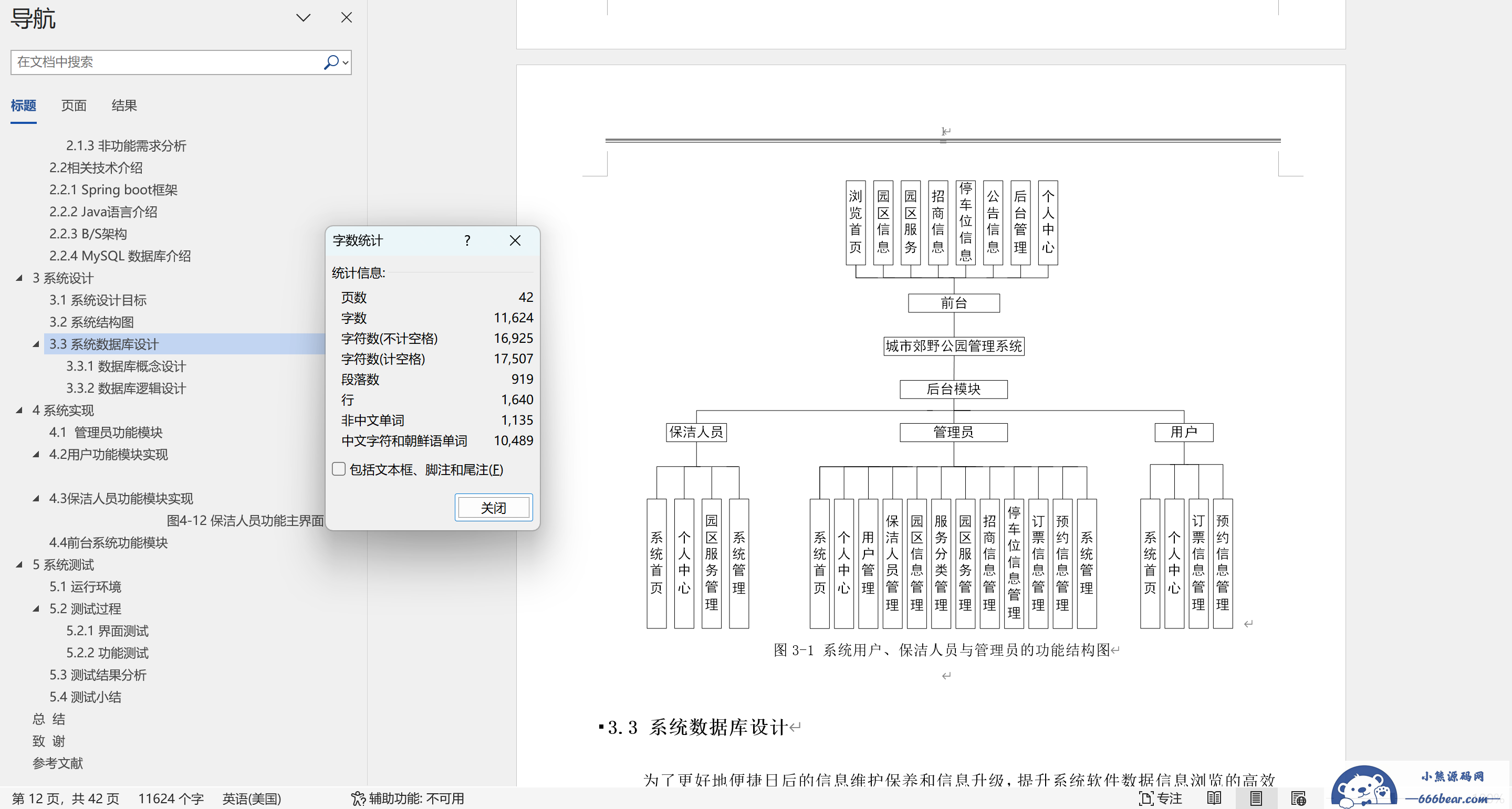Collapse the 3 系统设计 heading

click(19, 278)
